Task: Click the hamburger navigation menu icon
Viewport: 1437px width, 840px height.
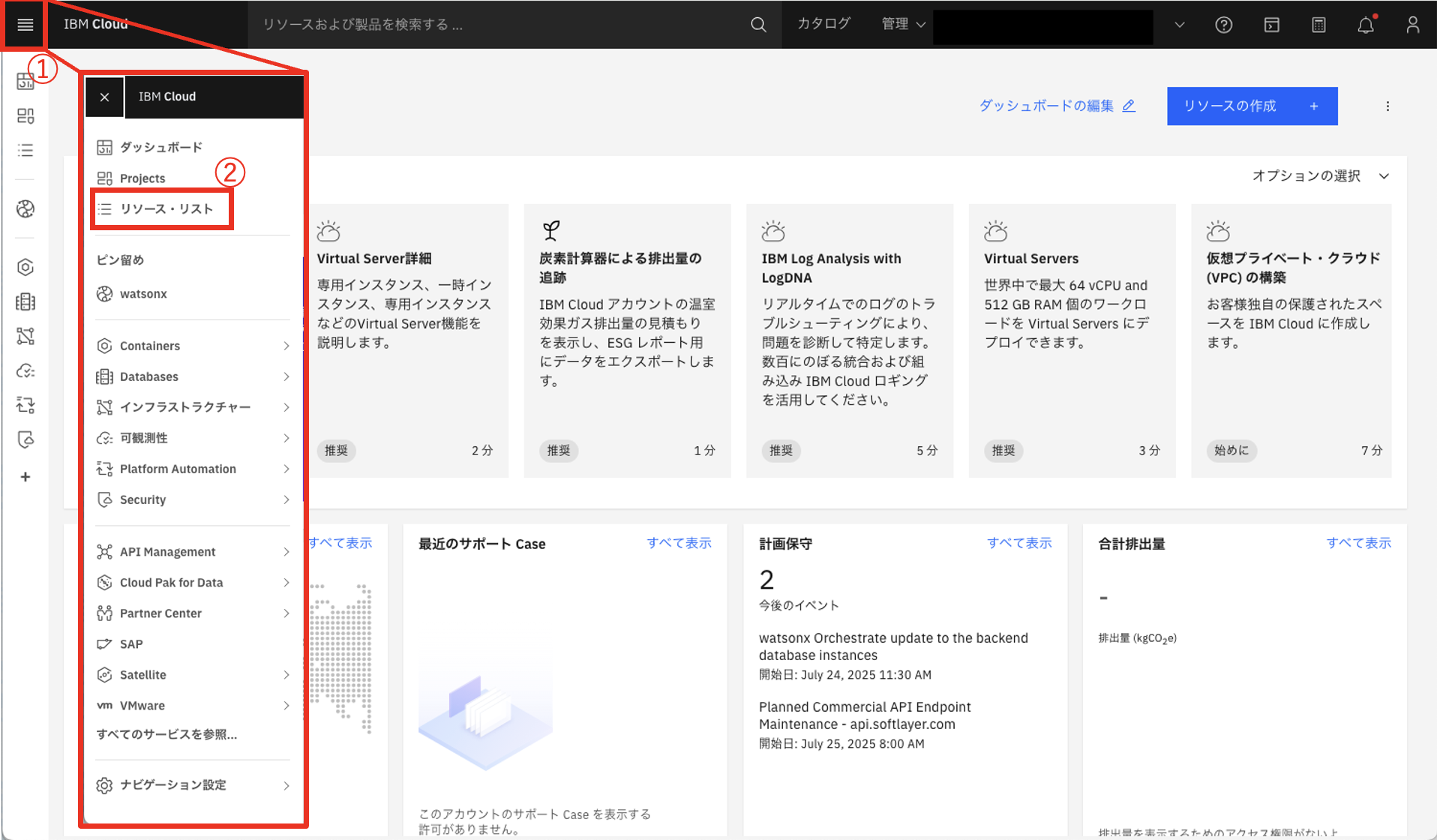Action: pos(25,25)
